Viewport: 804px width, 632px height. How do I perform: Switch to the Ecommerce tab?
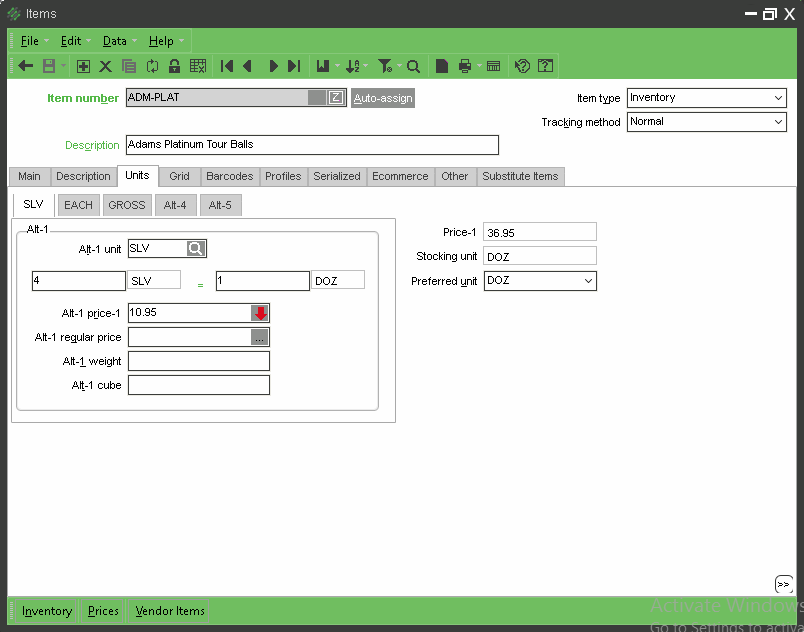[400, 176]
